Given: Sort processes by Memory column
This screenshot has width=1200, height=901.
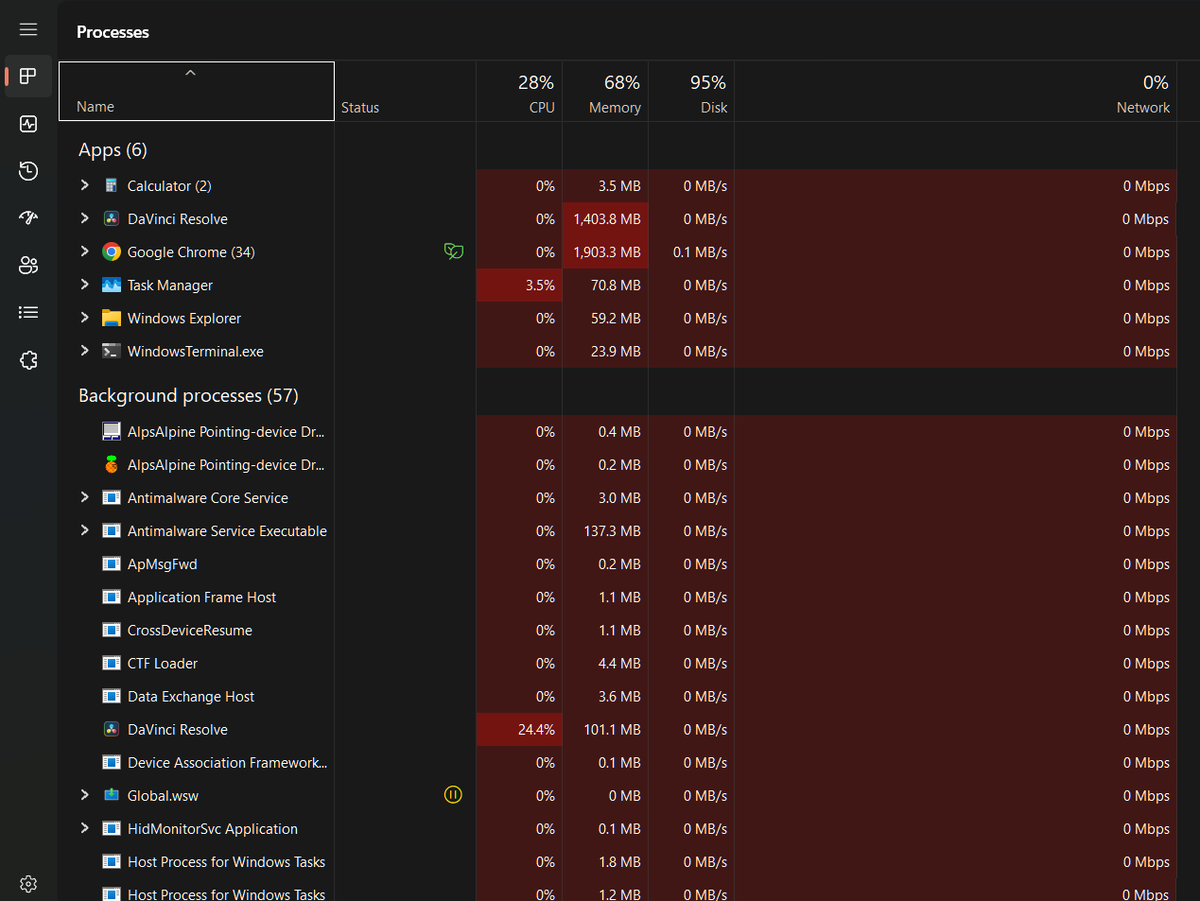Looking at the screenshot, I should (605, 91).
